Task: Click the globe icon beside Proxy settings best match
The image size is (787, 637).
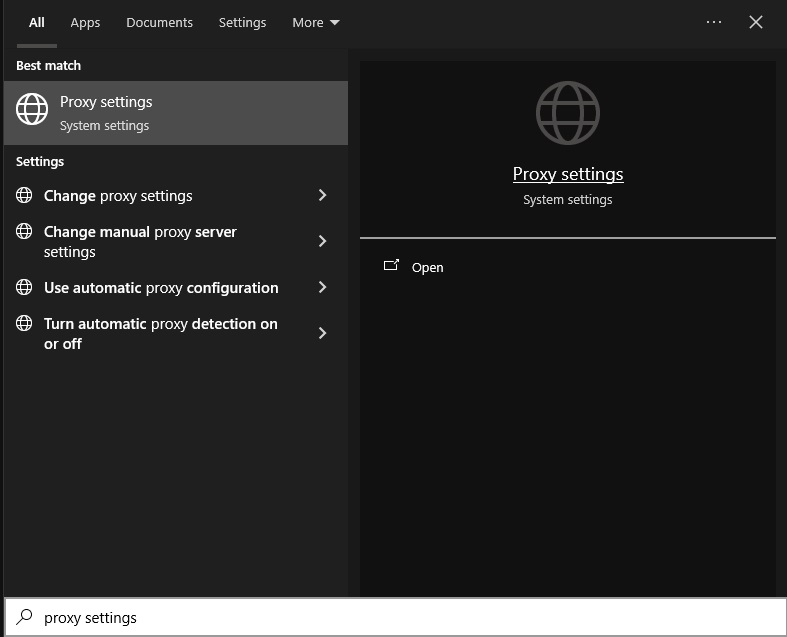Action: 32,109
